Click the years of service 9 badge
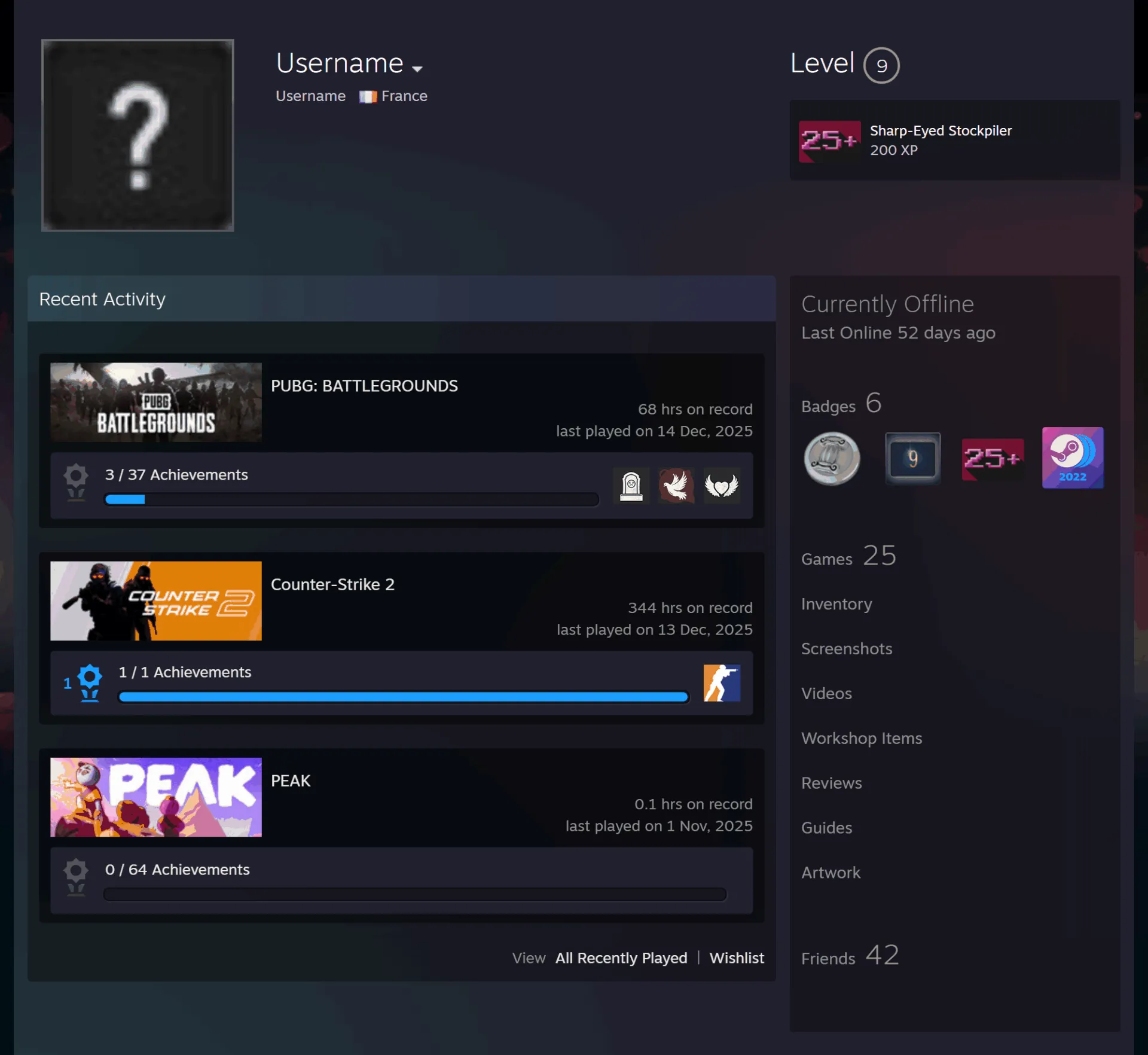The height and width of the screenshot is (1055, 1148). pyautogui.click(x=912, y=458)
